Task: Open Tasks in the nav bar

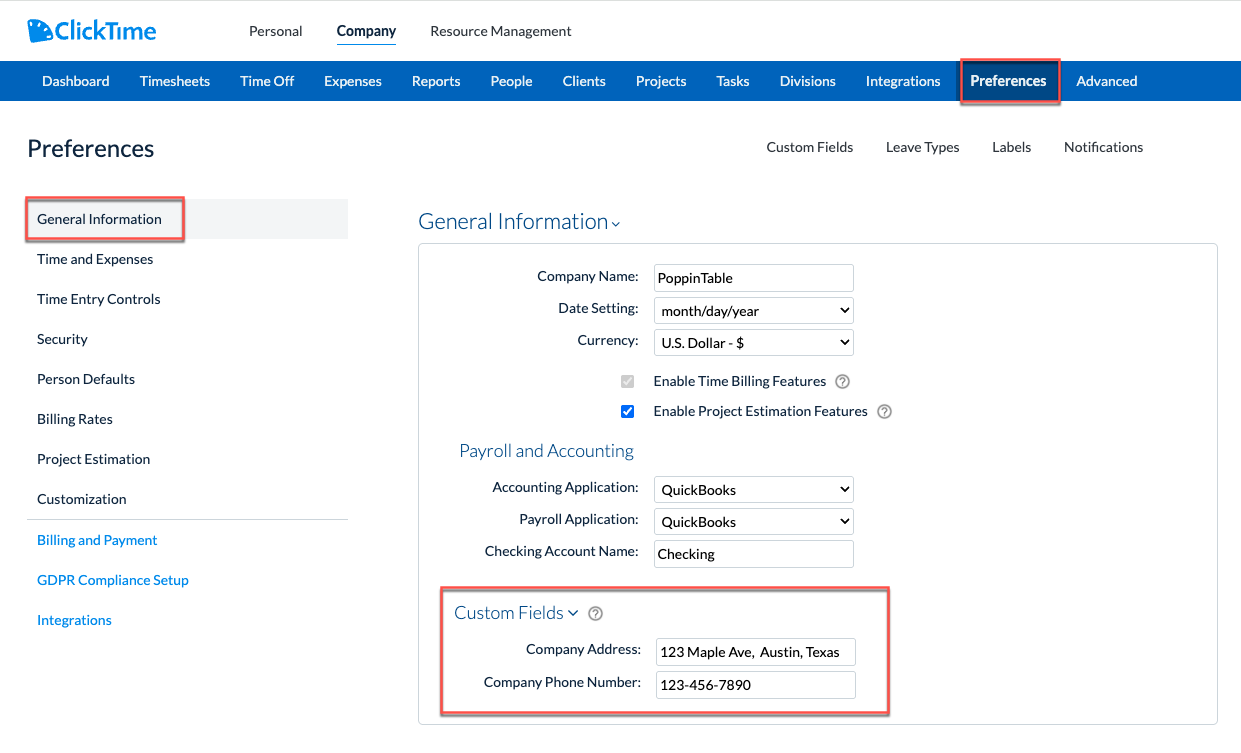Action: click(x=733, y=81)
